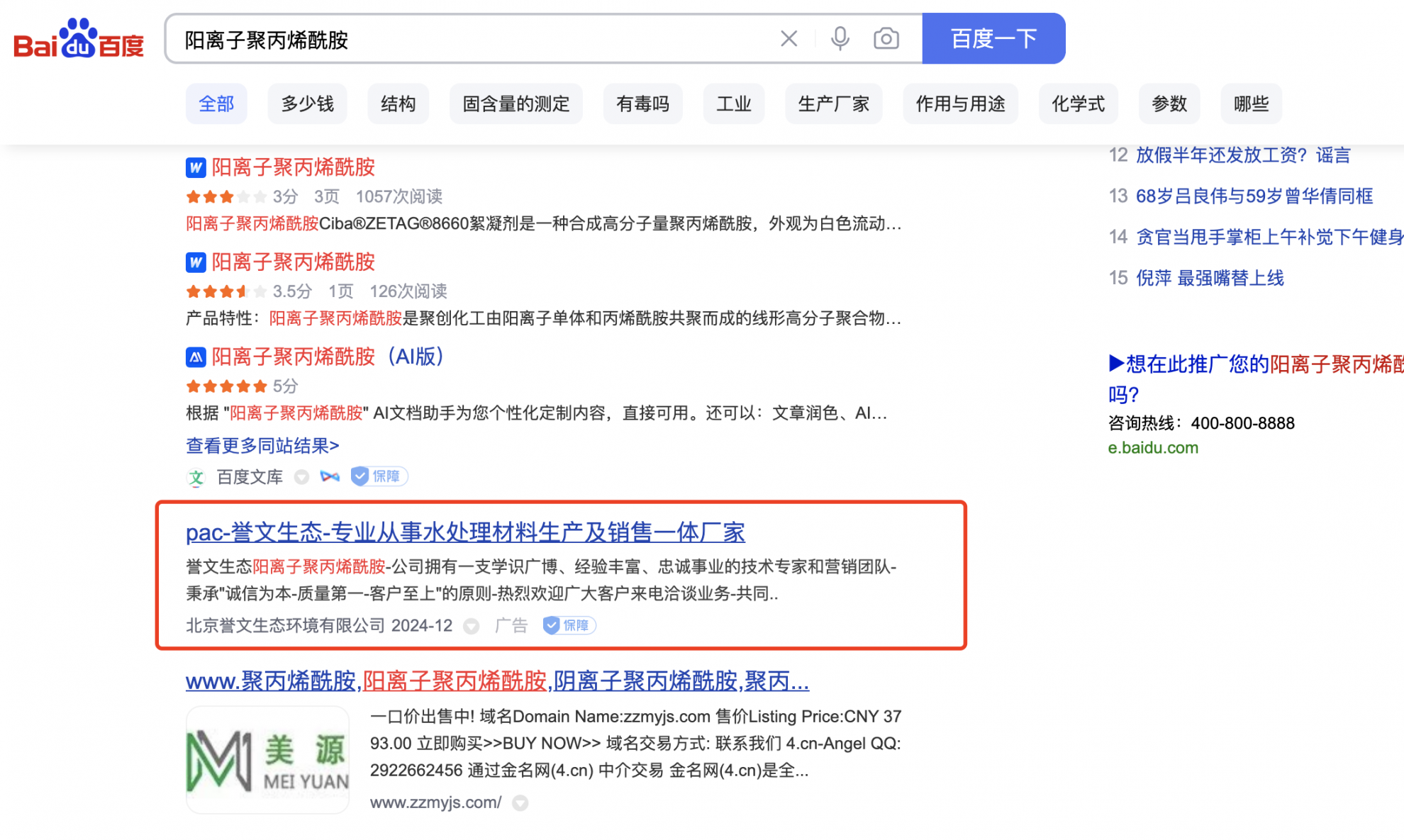Expand the dropdown arrow next to 百度文库
The width and height of the screenshot is (1404, 840).
point(301,477)
